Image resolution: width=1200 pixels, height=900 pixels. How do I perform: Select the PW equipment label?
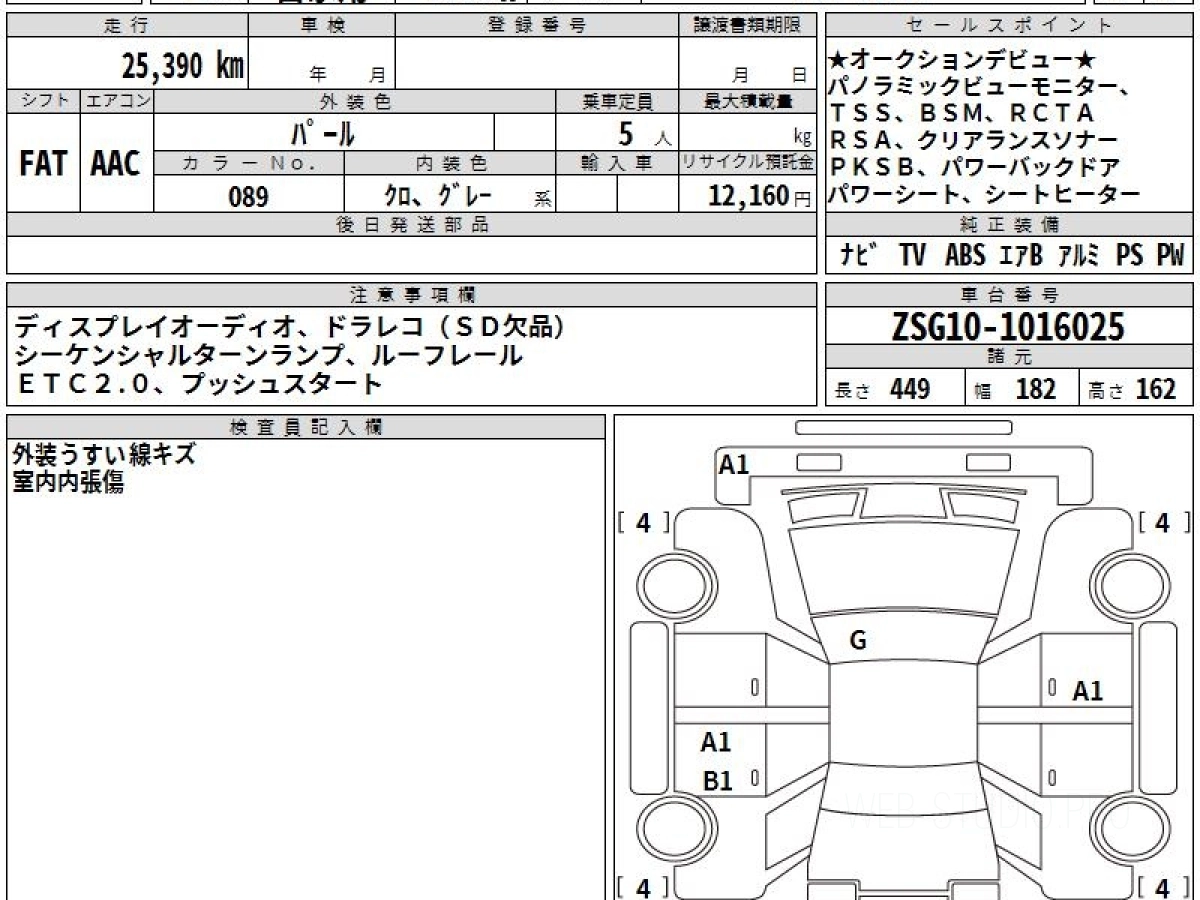pos(1170,256)
